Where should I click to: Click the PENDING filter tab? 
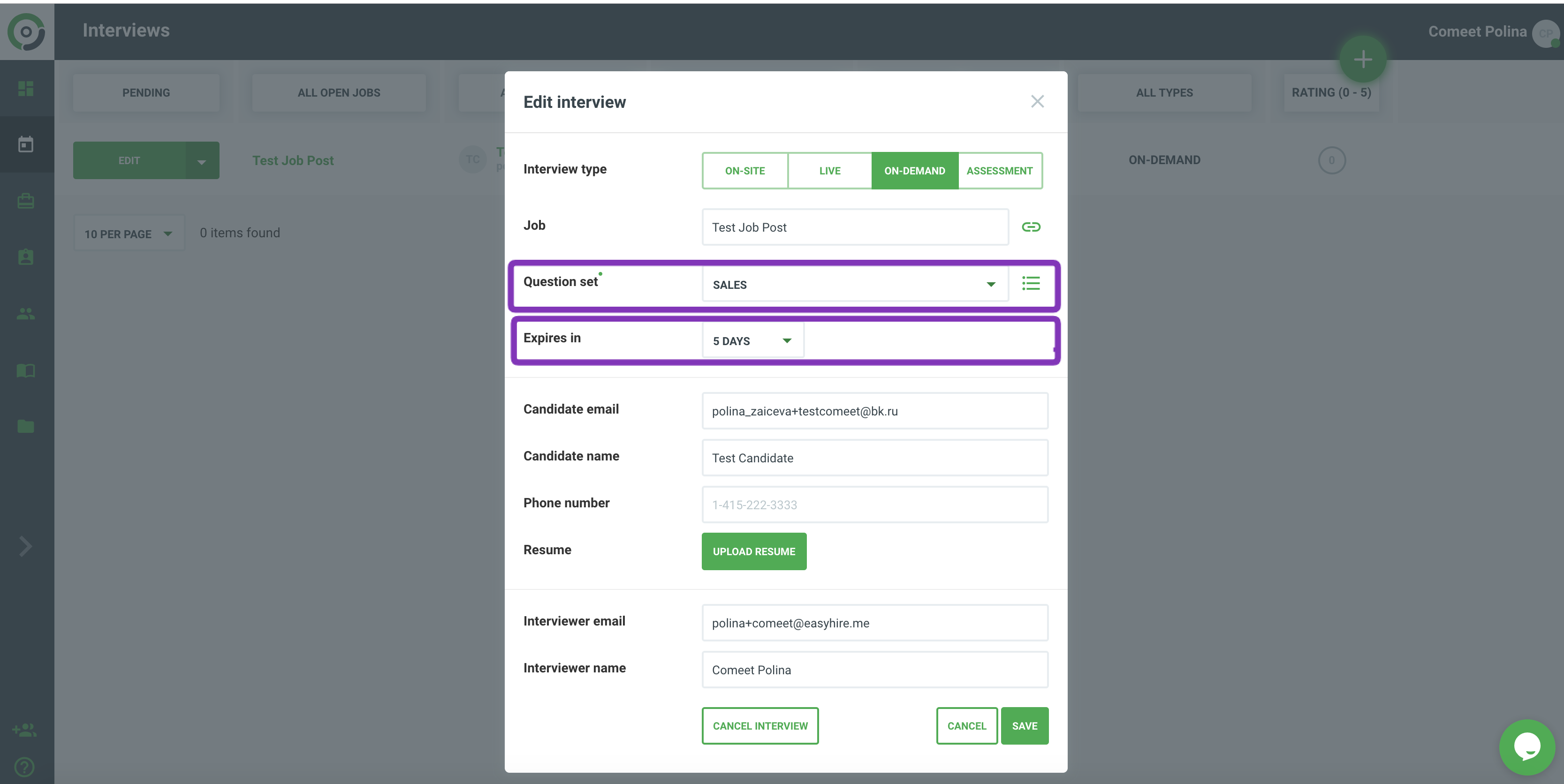point(146,93)
